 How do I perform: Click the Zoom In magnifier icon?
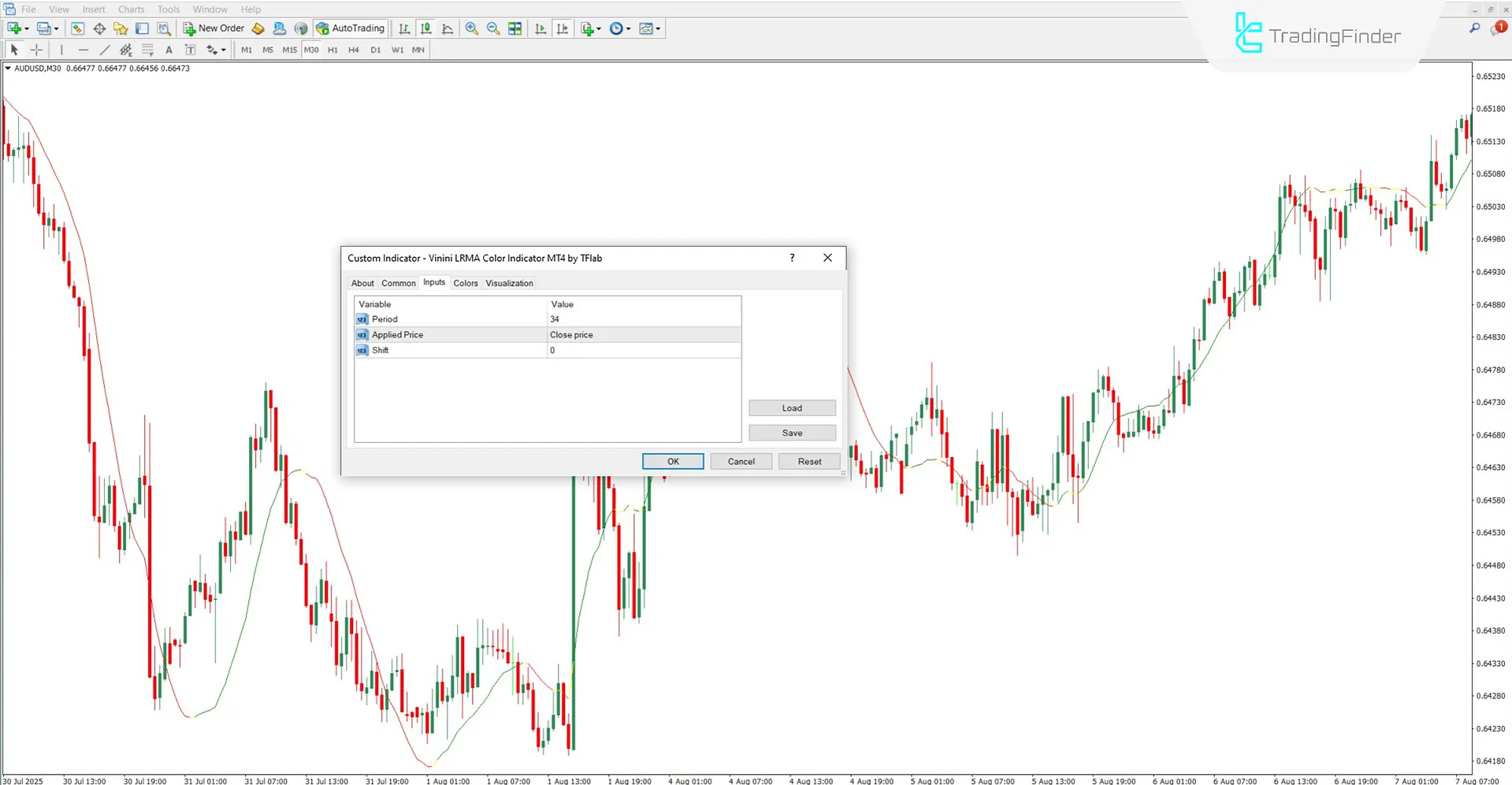[471, 28]
